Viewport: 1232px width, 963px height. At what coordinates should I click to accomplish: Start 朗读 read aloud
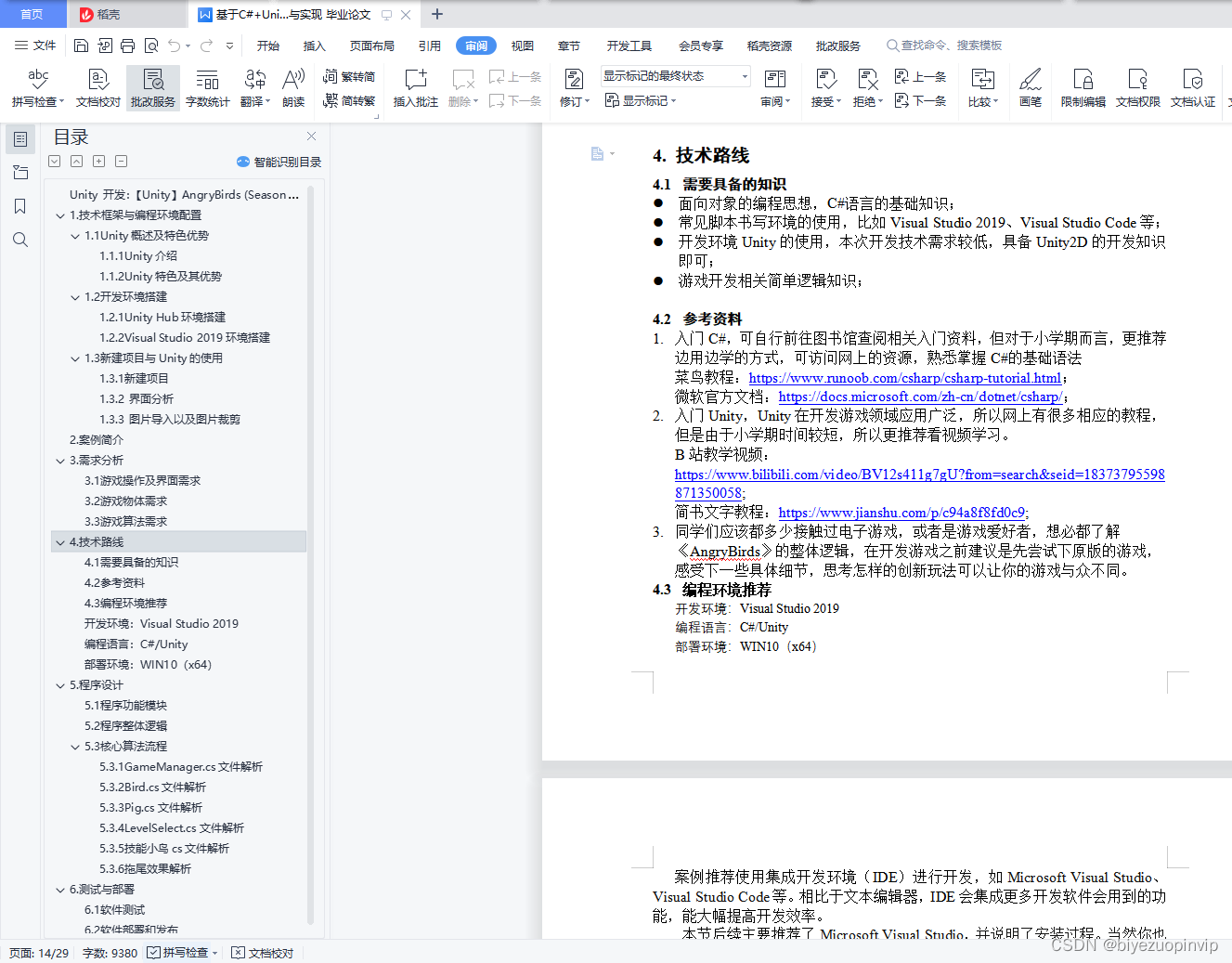[x=293, y=89]
